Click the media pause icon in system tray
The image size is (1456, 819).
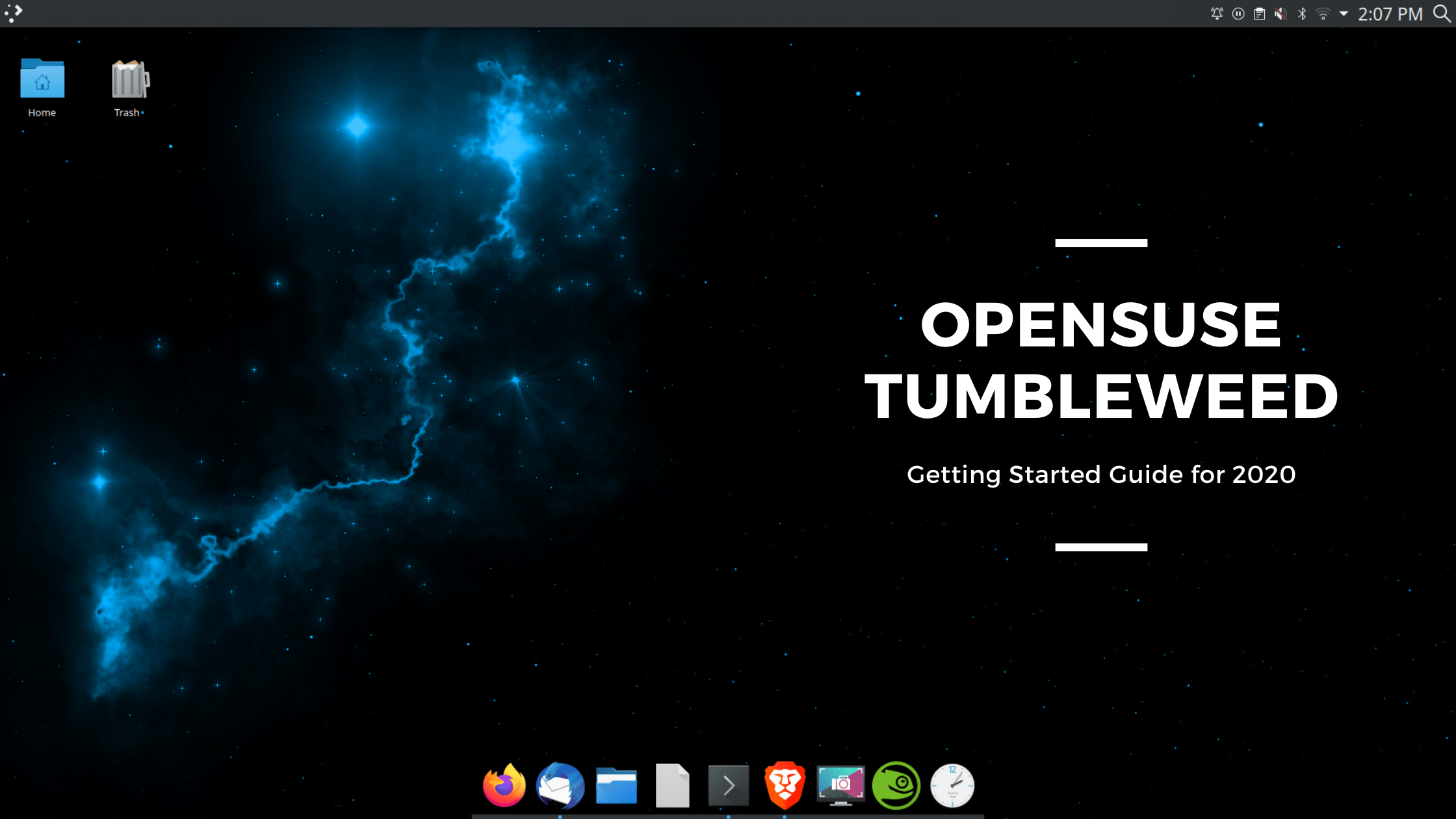1238,14
